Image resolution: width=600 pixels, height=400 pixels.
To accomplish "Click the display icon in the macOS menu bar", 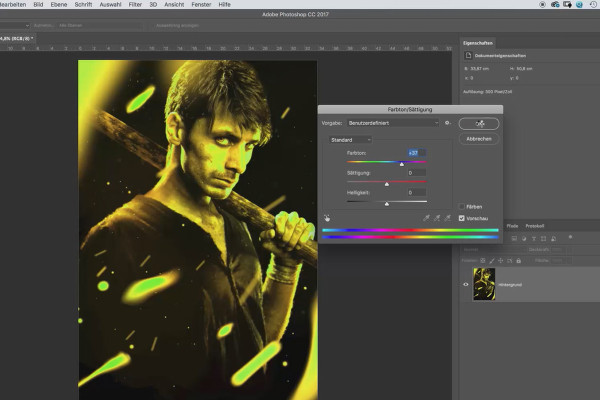I will pos(567,5).
